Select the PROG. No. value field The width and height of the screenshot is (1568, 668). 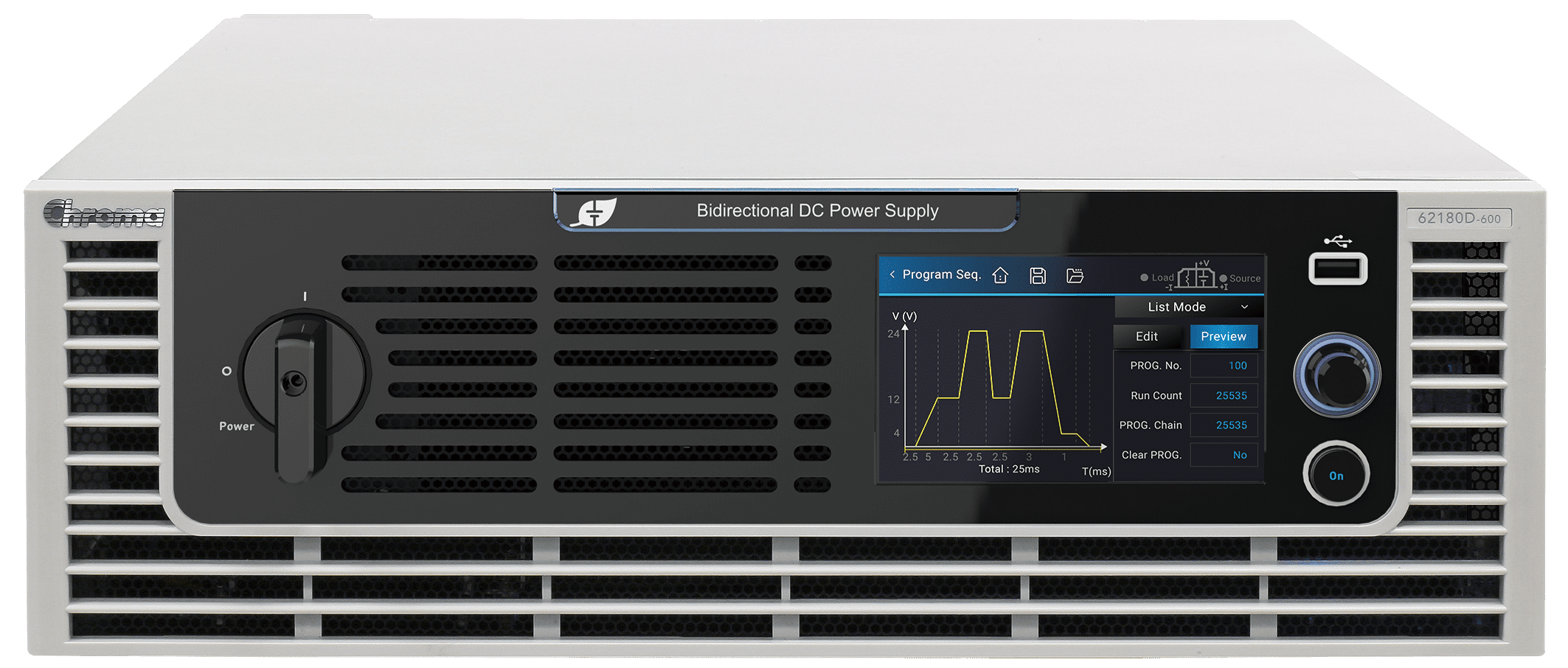tap(1224, 366)
